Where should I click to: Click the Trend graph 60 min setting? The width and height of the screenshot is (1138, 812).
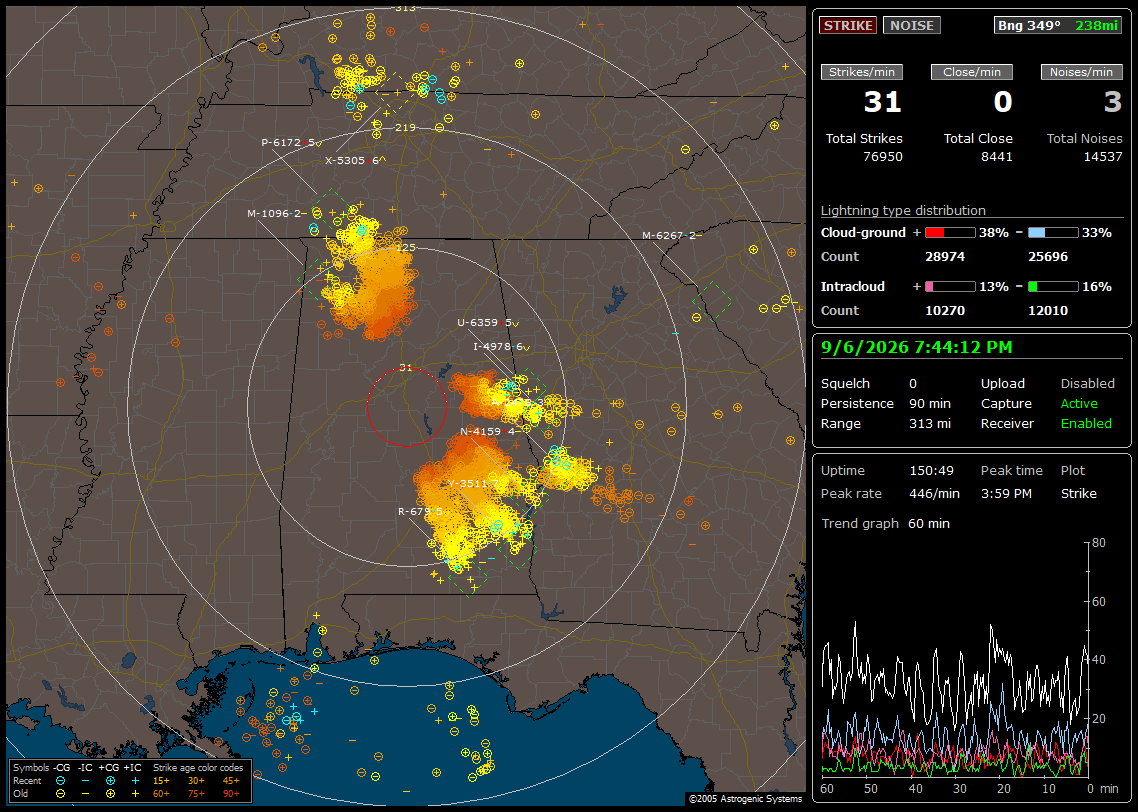pyautogui.click(x=885, y=523)
